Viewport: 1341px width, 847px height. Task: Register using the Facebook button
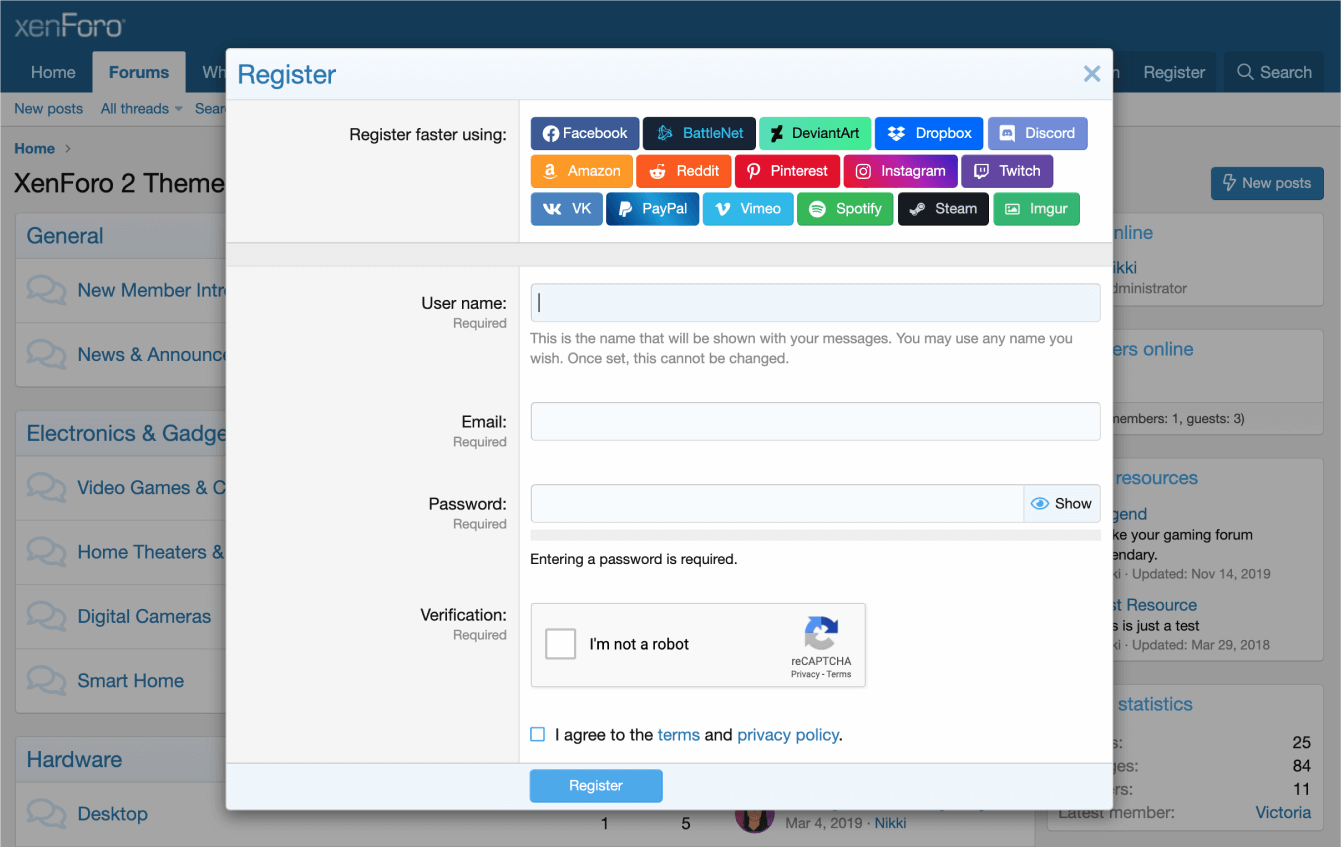tap(585, 133)
